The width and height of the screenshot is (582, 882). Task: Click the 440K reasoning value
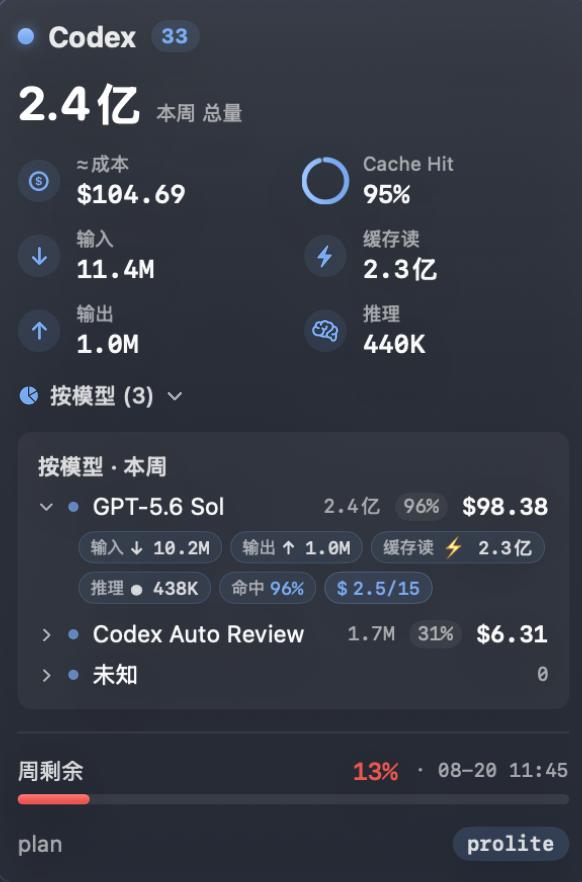[x=394, y=344]
